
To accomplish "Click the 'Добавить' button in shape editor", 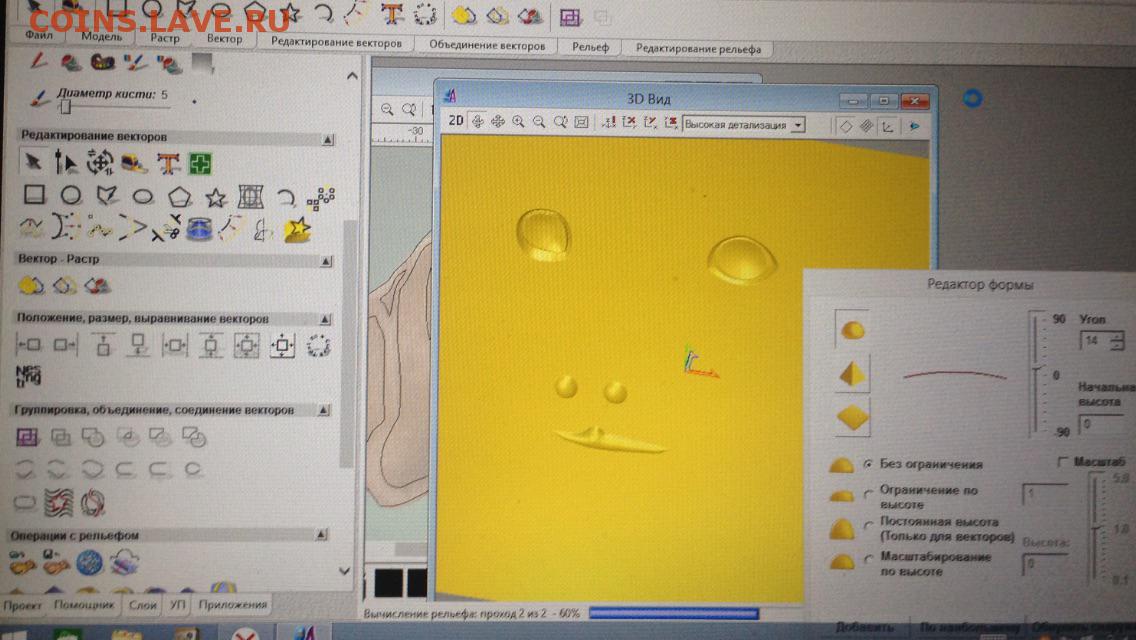I will click(864, 627).
